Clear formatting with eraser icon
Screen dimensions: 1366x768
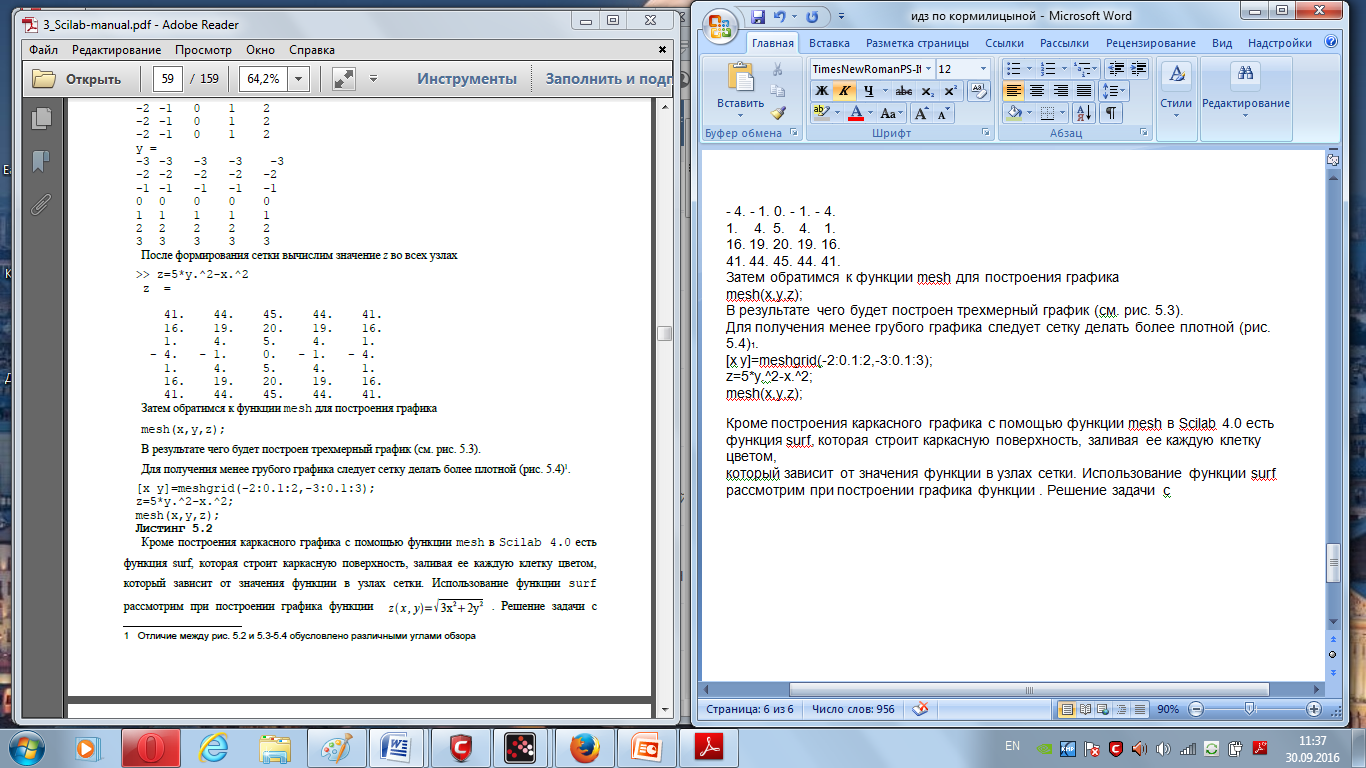click(979, 91)
